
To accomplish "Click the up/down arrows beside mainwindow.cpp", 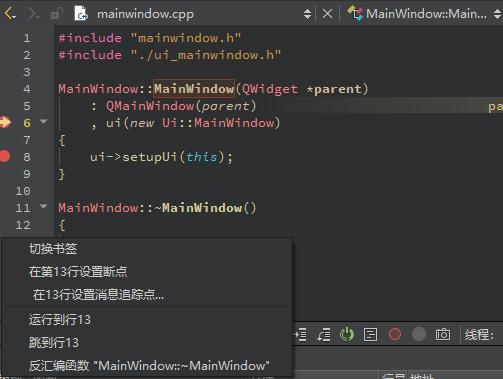I will tap(307, 14).
